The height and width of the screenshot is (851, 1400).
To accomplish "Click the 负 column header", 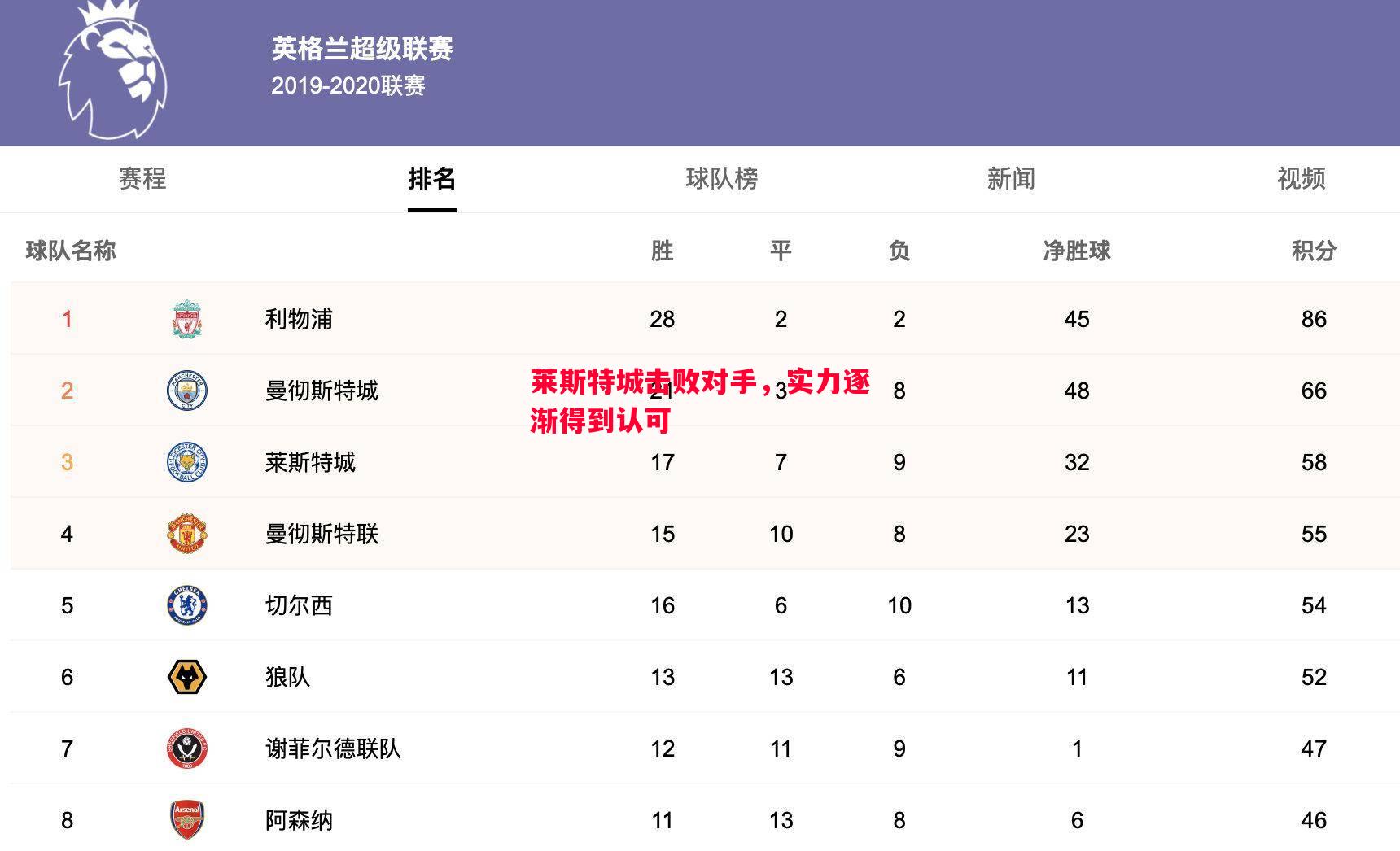I will [899, 251].
